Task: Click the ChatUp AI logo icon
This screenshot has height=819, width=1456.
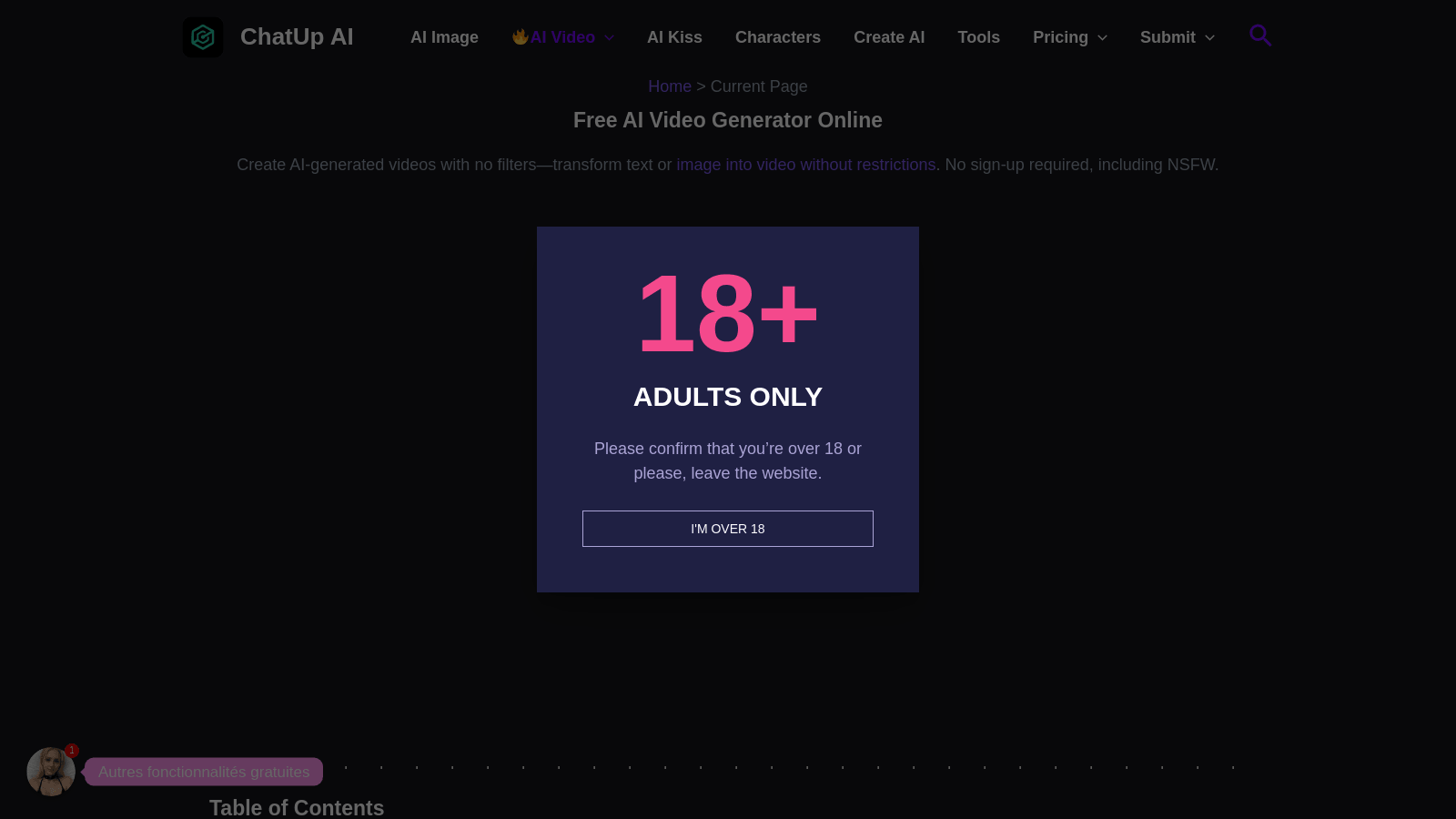Action: (x=203, y=37)
